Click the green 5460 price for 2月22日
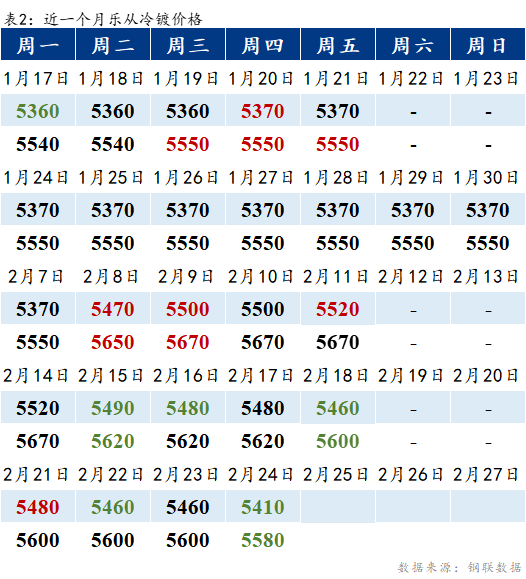Screen dimensions: 526x579 coord(113,507)
